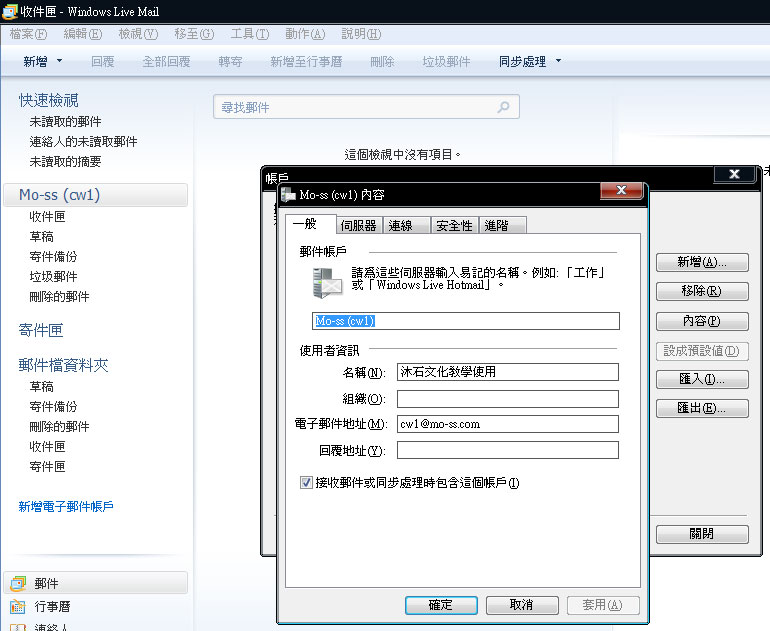Click the 組織 input field
The height and width of the screenshot is (631, 770).
coord(508,399)
